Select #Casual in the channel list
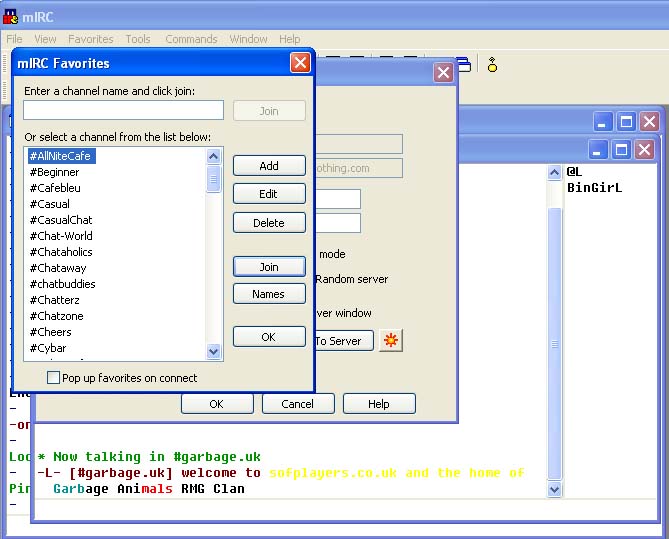 pyautogui.click(x=49, y=204)
